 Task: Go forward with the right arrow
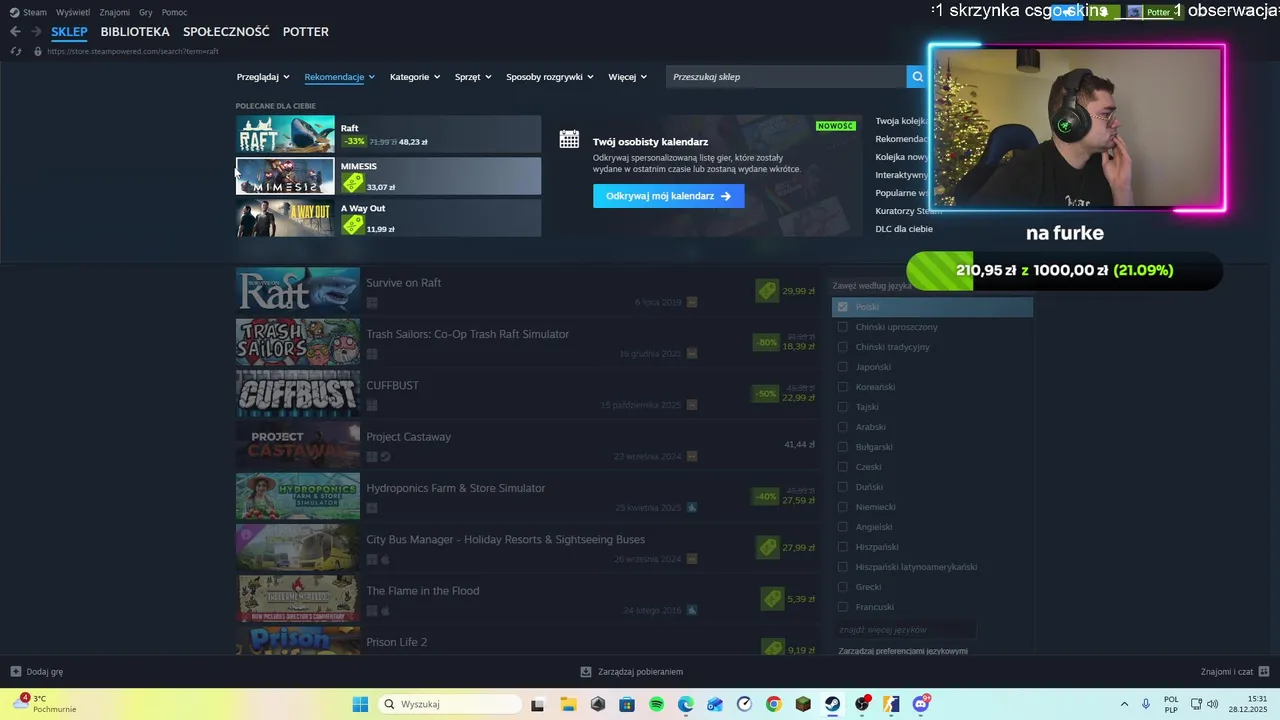tap(36, 32)
